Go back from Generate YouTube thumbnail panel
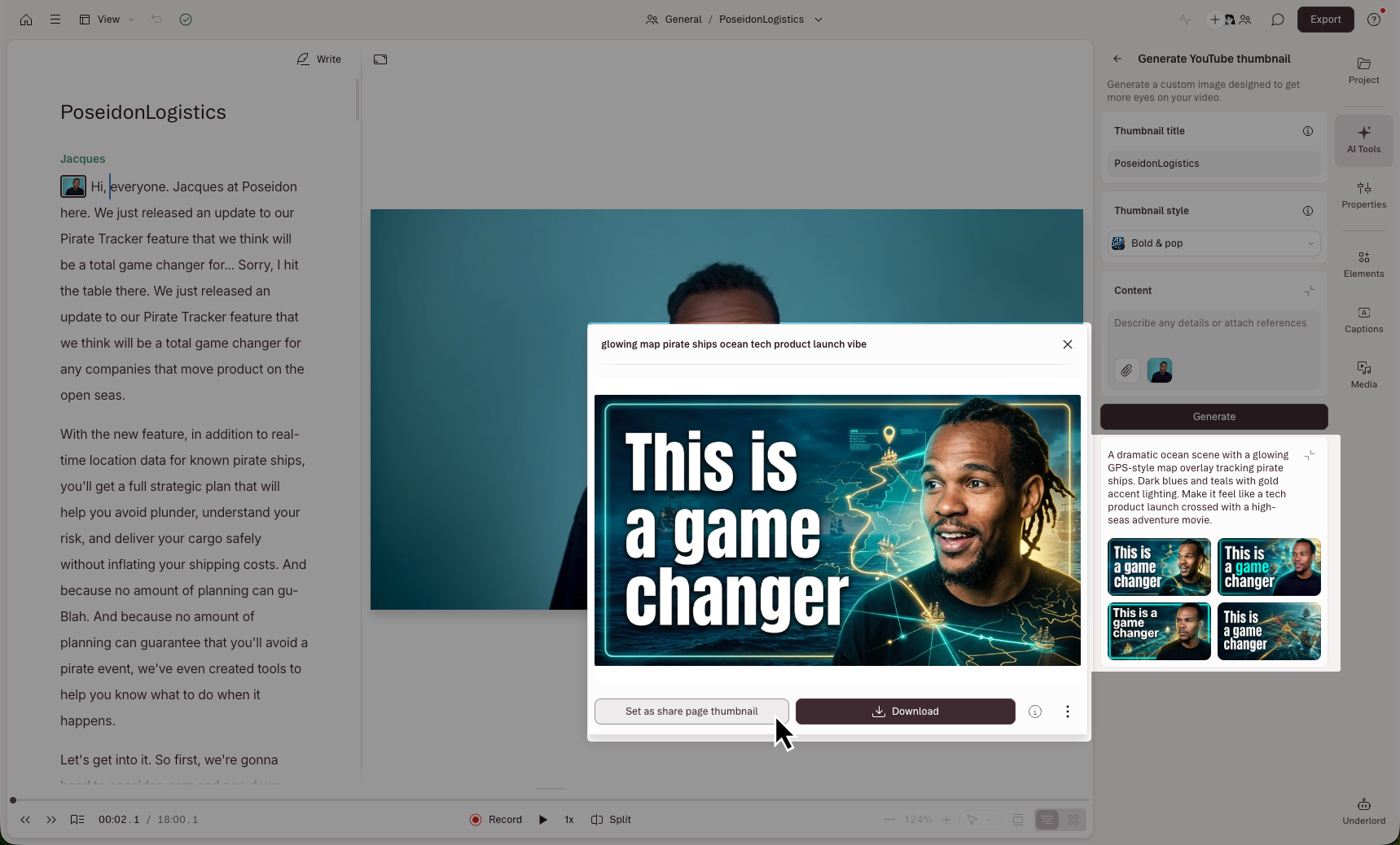The image size is (1400, 845). (x=1117, y=59)
